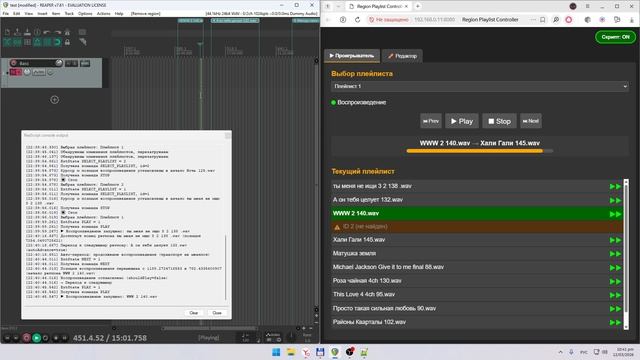Switch to the Проигрыватель tab
Screen dimensions: 640x360
click(352, 56)
